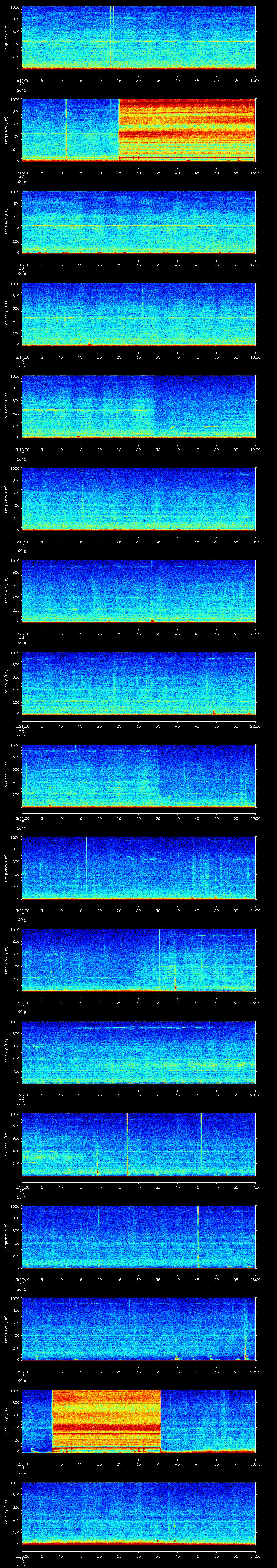Click the '3:16:00' start time label

point(22,265)
